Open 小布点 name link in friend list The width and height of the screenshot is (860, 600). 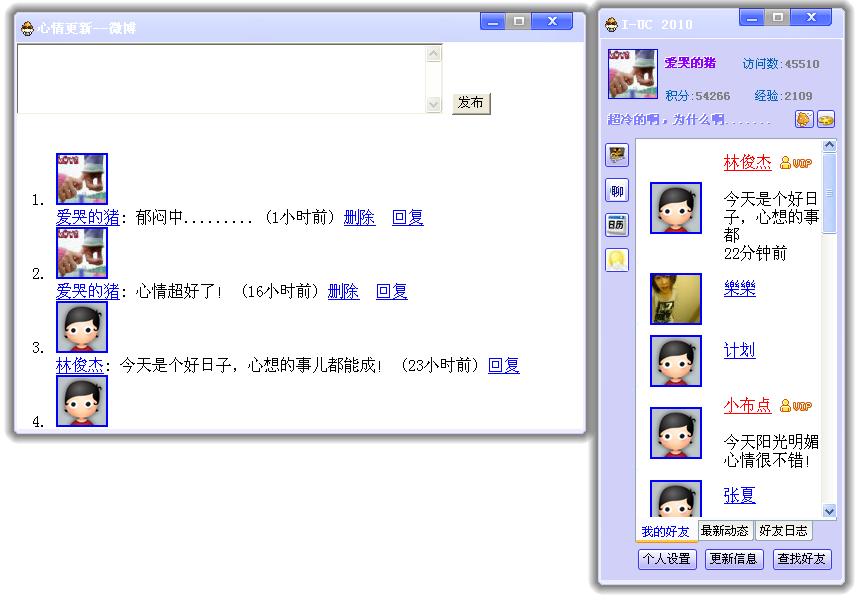point(748,405)
